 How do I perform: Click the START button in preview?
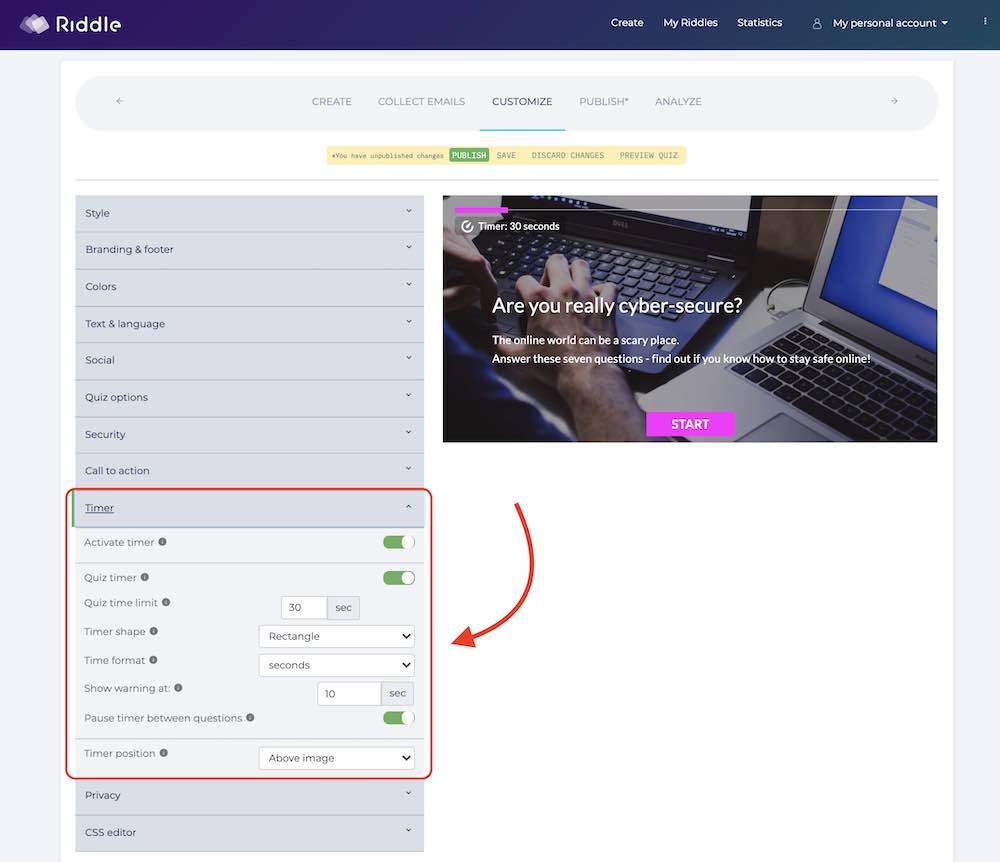(690, 424)
